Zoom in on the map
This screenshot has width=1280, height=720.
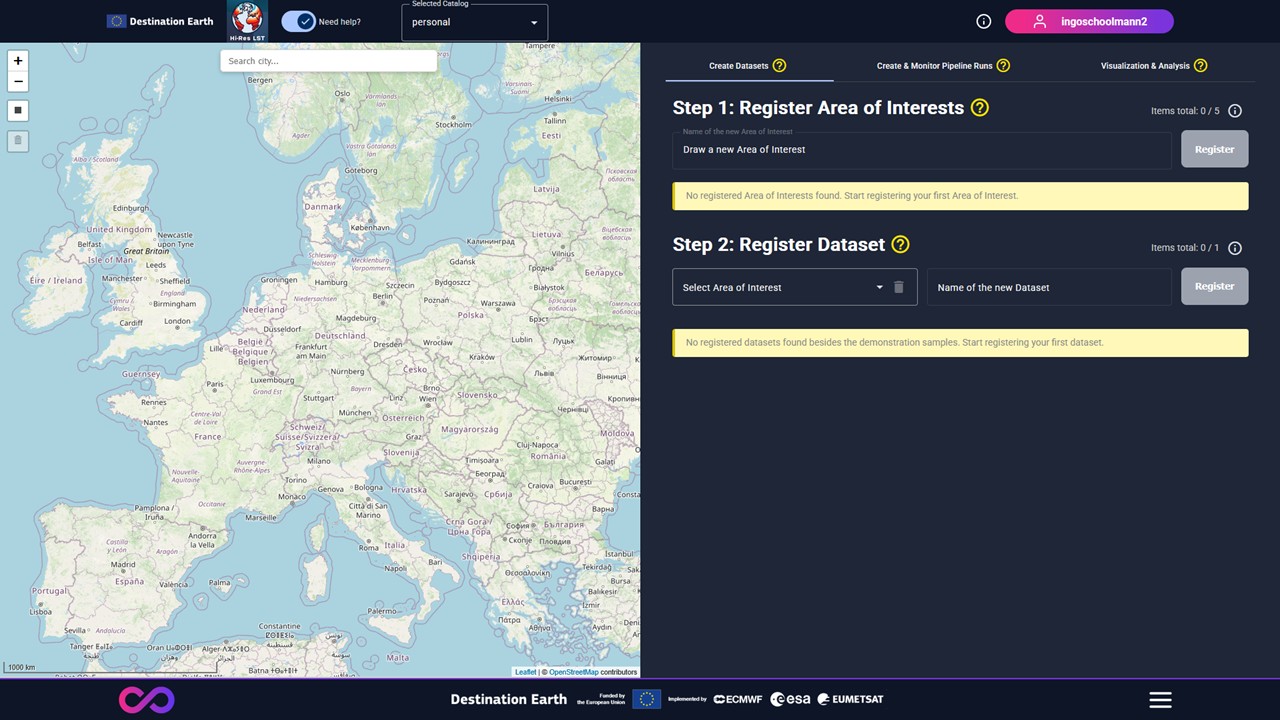click(x=17, y=61)
